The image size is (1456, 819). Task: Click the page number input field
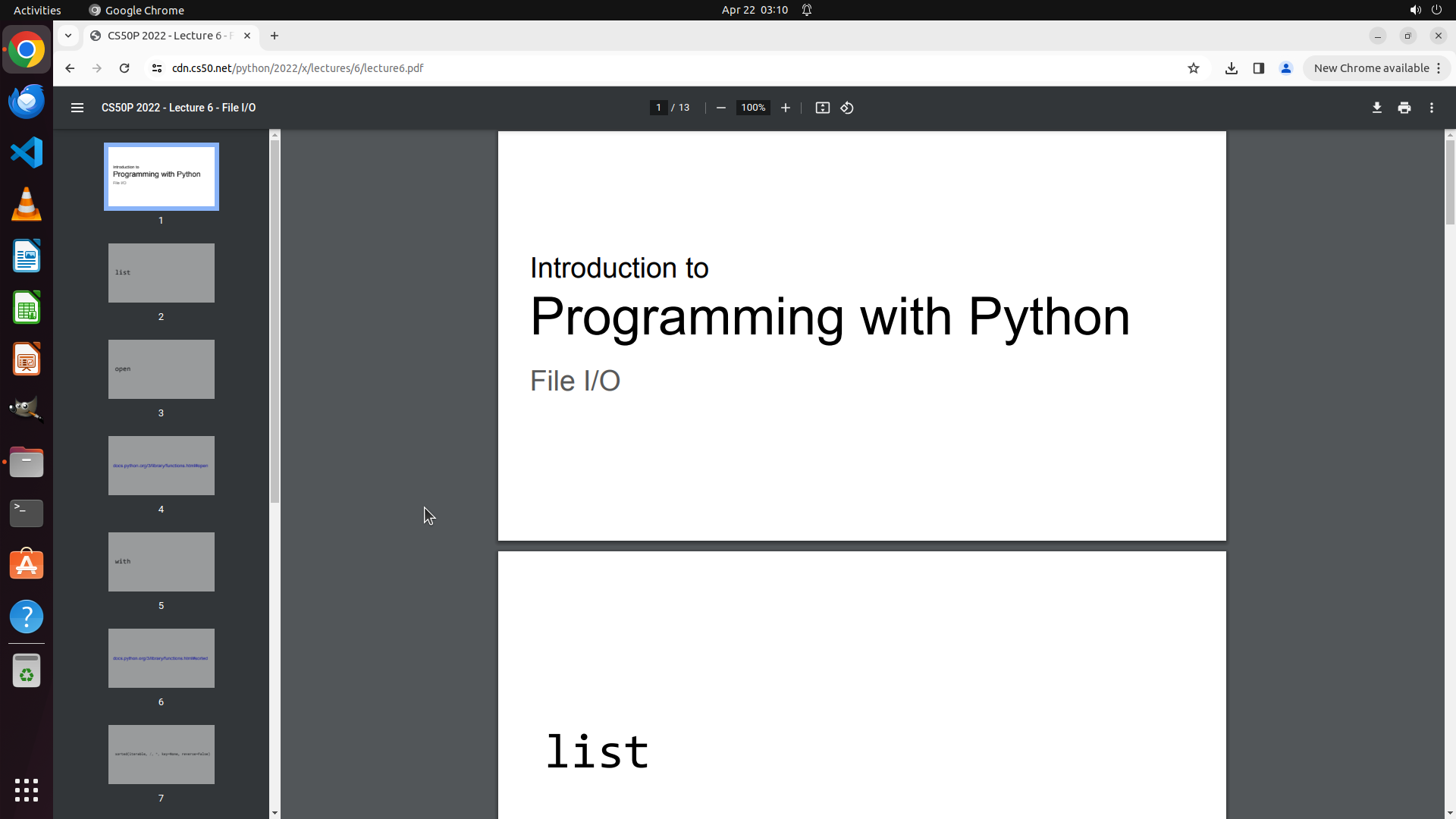tap(658, 108)
